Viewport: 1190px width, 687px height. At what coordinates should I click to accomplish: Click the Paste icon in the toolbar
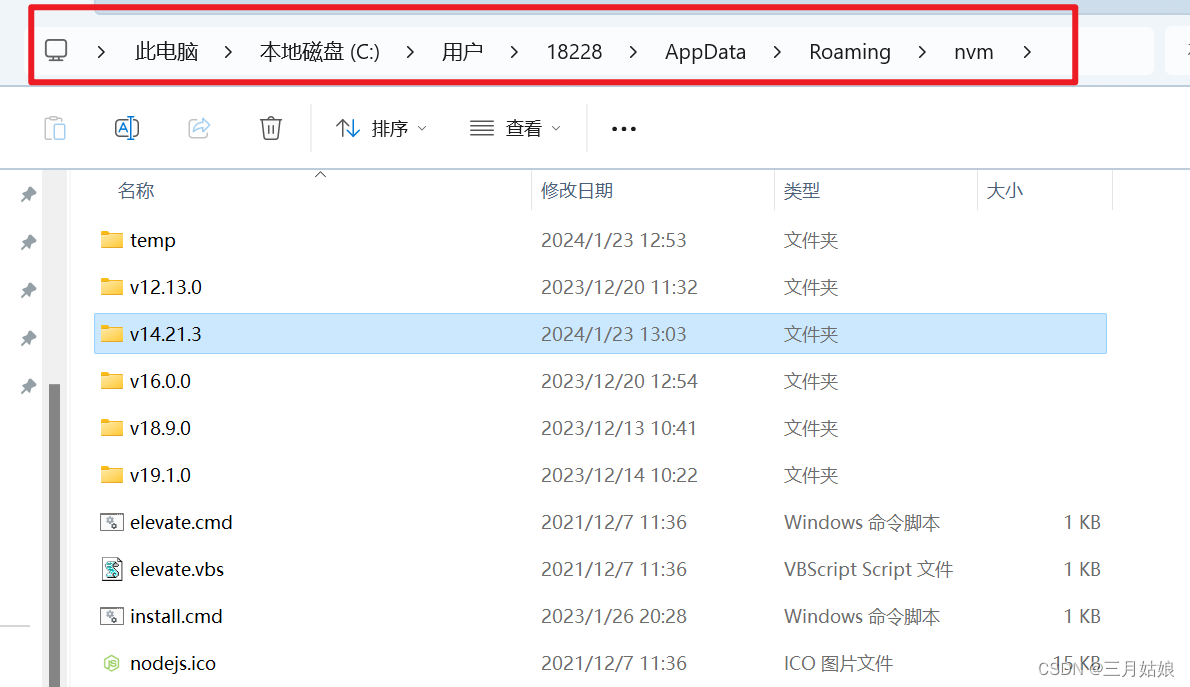pos(55,128)
